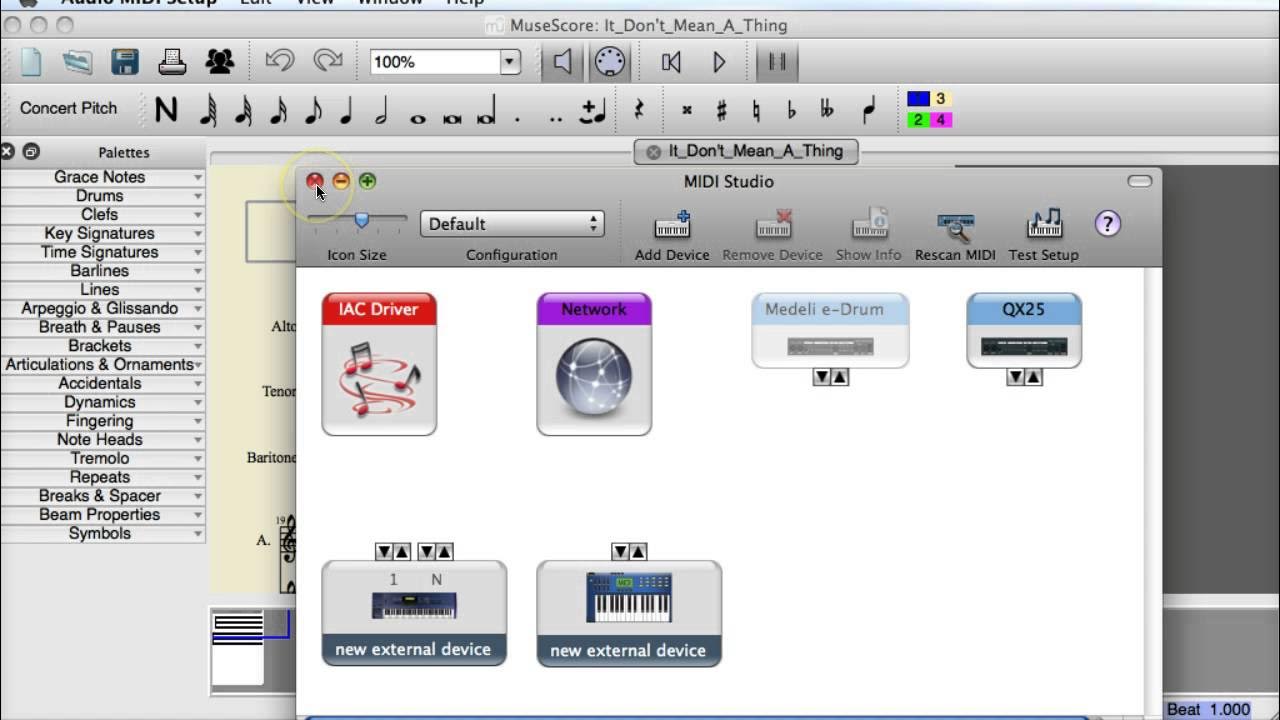Expand the Beam Properties palette
Screen dimensions: 1280x720
(102, 514)
